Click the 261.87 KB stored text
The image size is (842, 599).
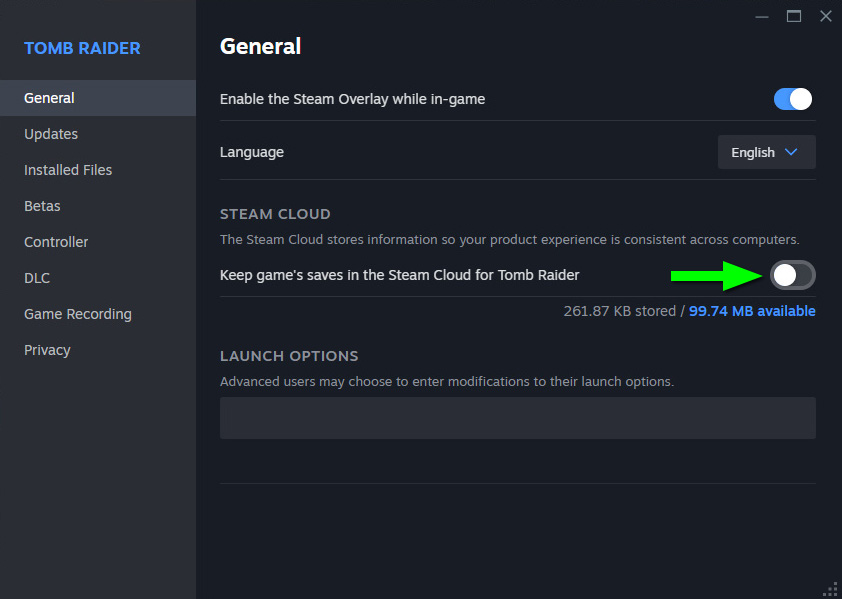[619, 311]
